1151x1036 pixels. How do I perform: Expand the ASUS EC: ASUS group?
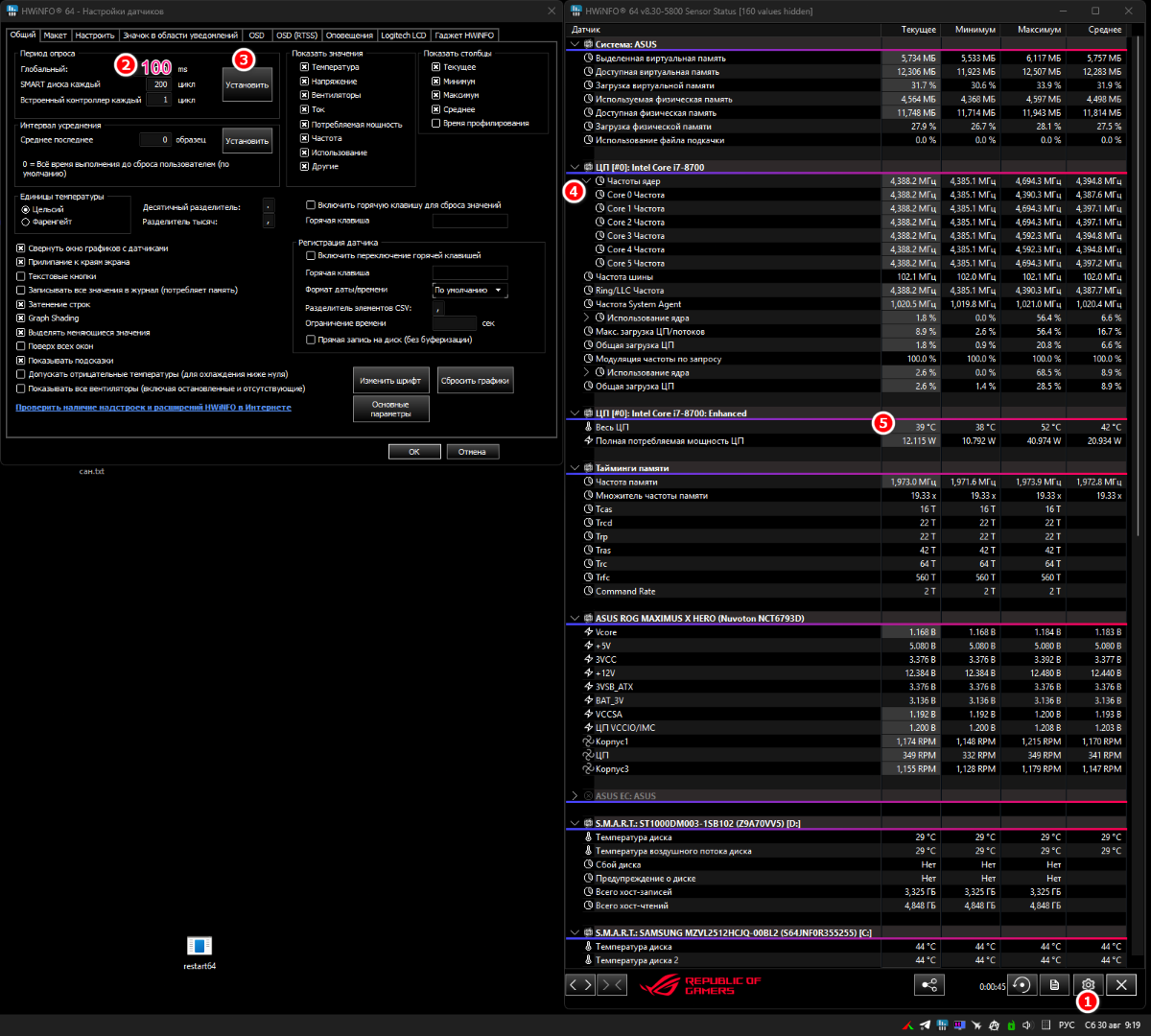coord(575,796)
